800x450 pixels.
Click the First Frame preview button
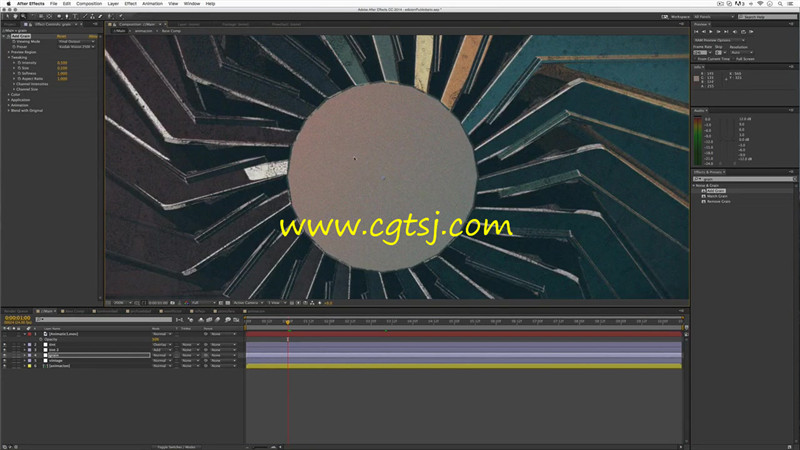[696, 32]
